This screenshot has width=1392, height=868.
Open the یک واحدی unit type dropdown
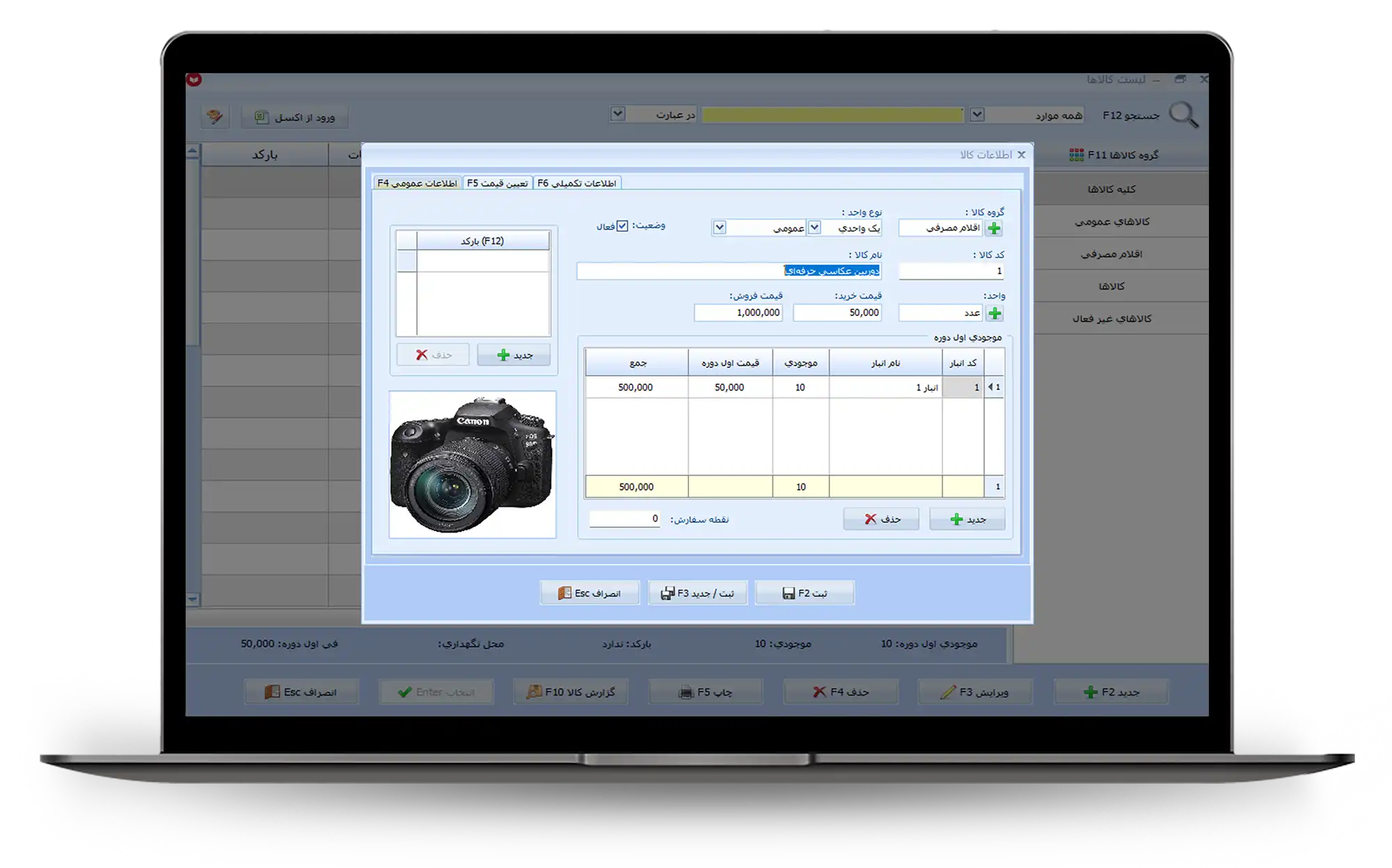coord(814,228)
